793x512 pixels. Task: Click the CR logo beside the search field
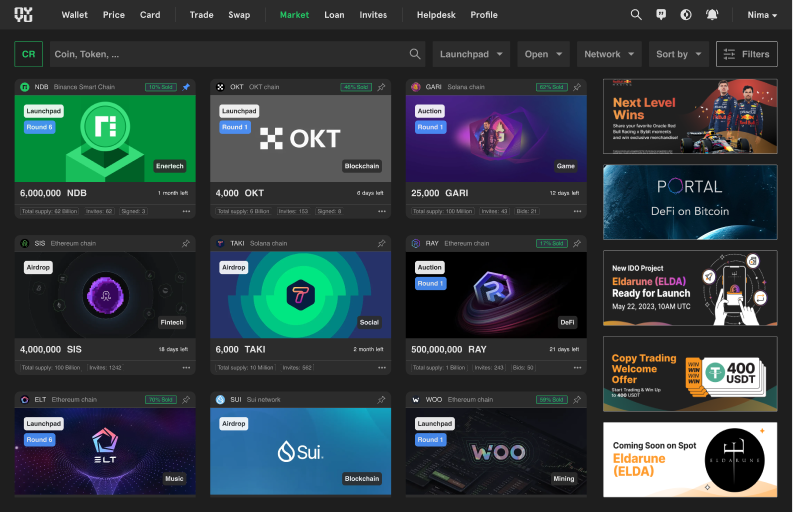click(x=29, y=54)
